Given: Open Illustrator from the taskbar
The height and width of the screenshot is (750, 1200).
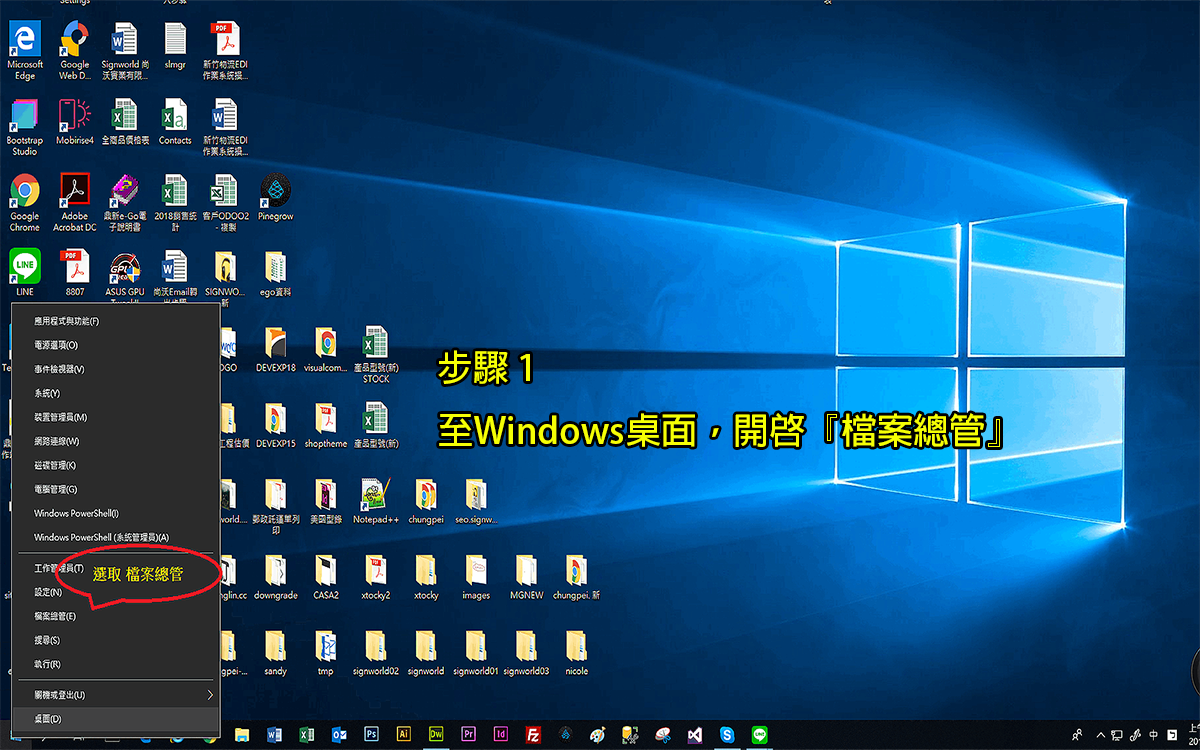Looking at the screenshot, I should (x=403, y=733).
